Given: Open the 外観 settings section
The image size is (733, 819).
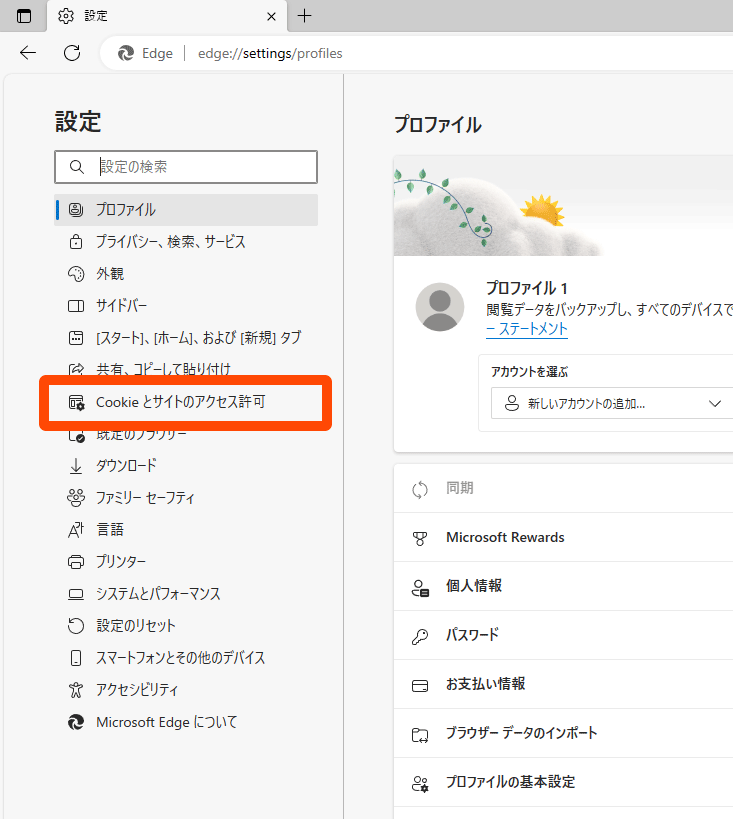Looking at the screenshot, I should [x=110, y=274].
